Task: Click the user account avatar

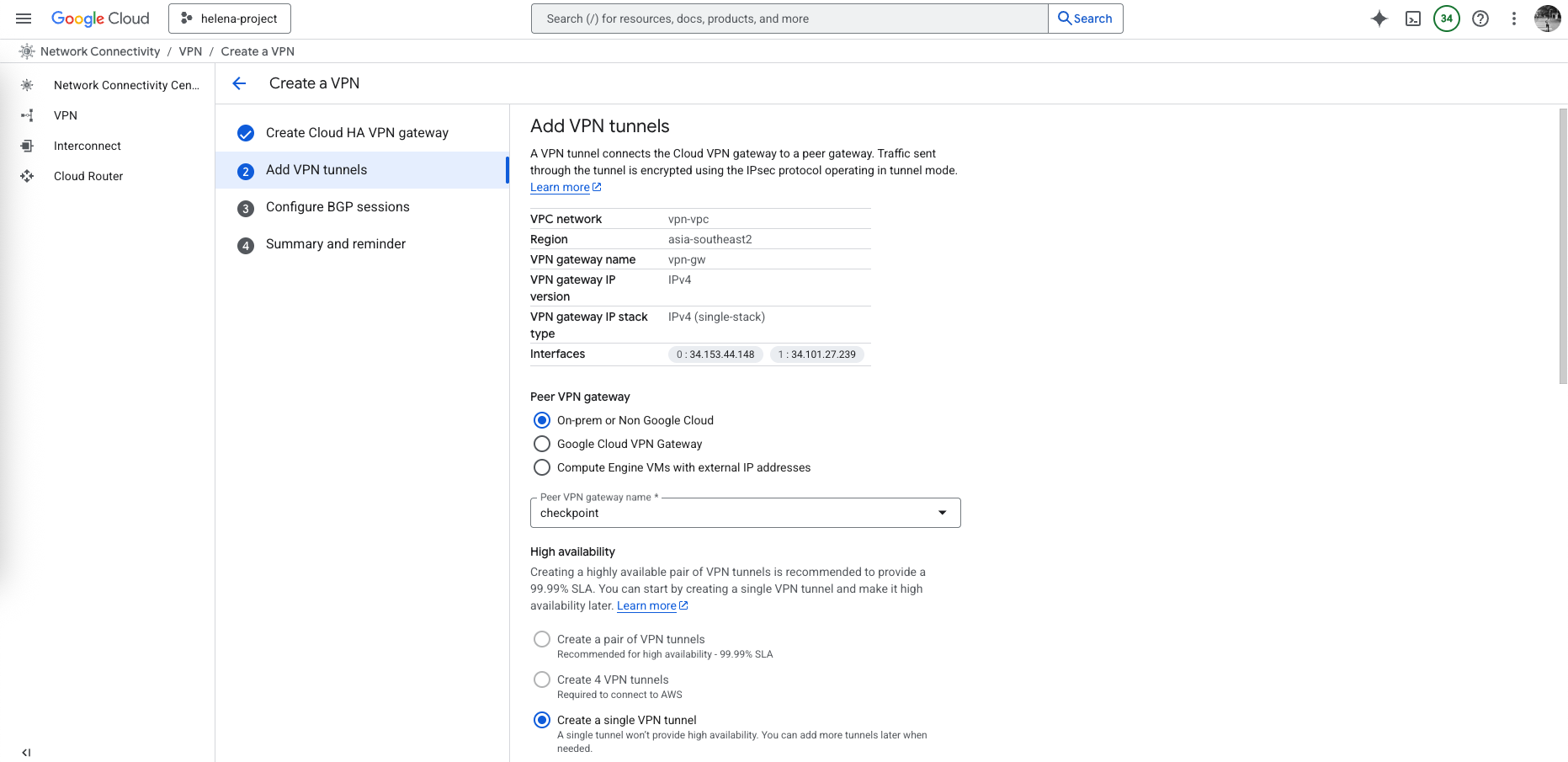Action: click(1547, 19)
